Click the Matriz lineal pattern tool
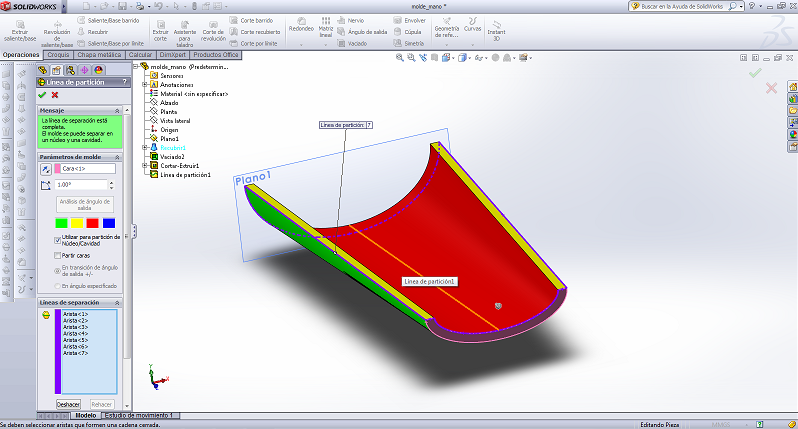798x429 pixels. click(326, 27)
